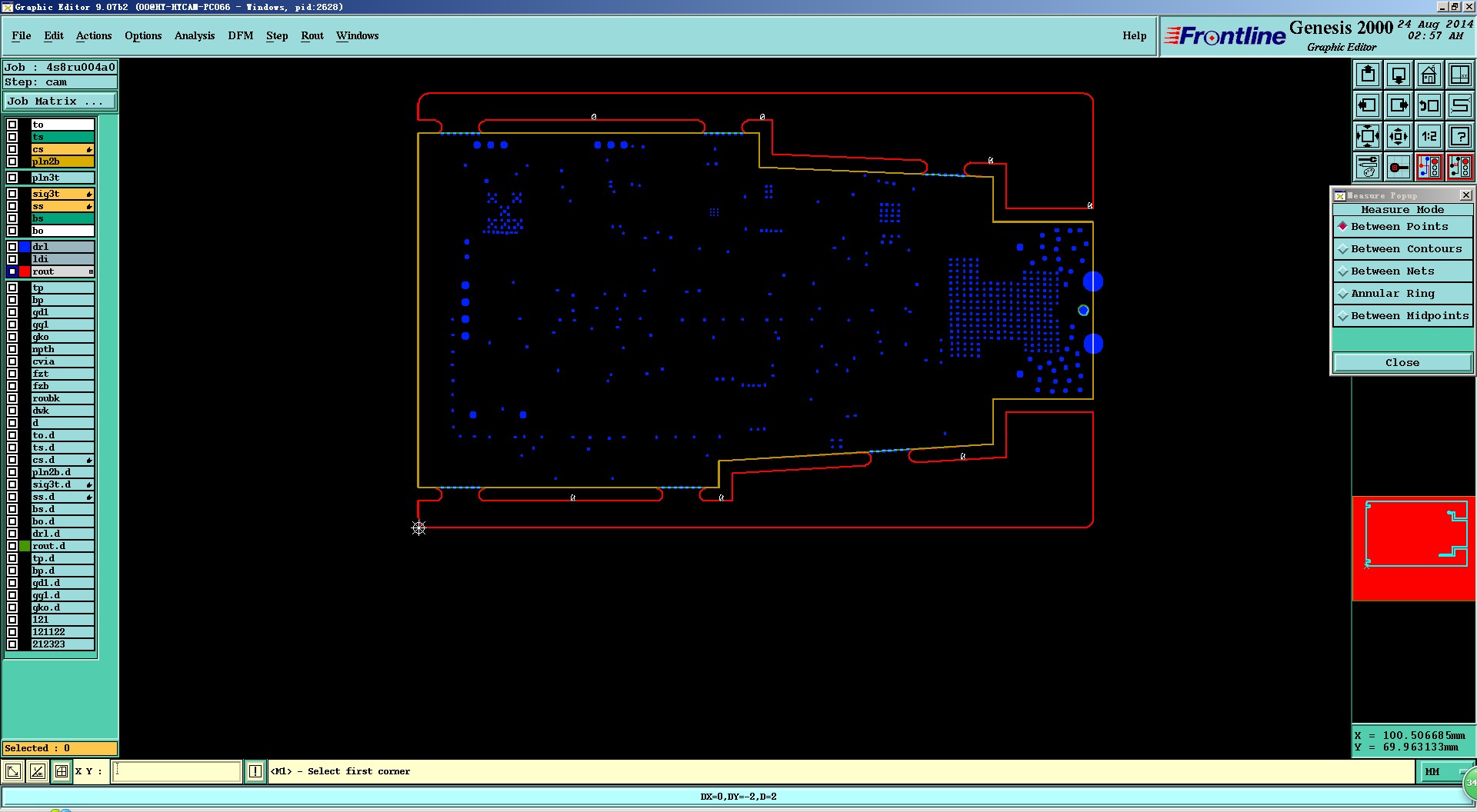1477x812 pixels.
Task: Click the green rout.d layer color swatch
Action: [x=25, y=546]
